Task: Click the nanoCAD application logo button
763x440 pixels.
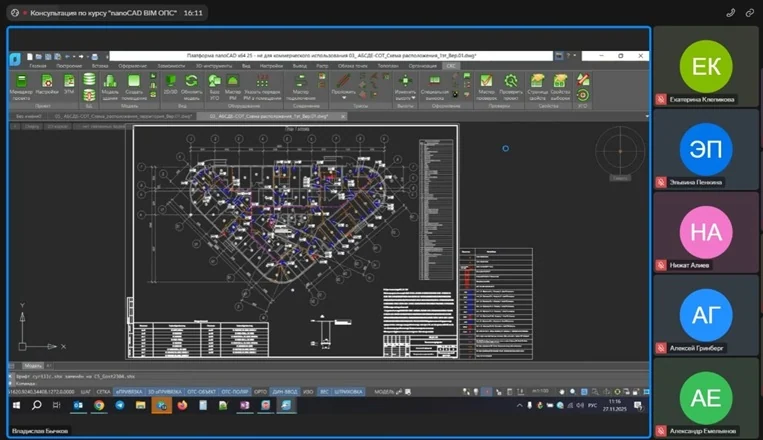Action: tap(15, 58)
